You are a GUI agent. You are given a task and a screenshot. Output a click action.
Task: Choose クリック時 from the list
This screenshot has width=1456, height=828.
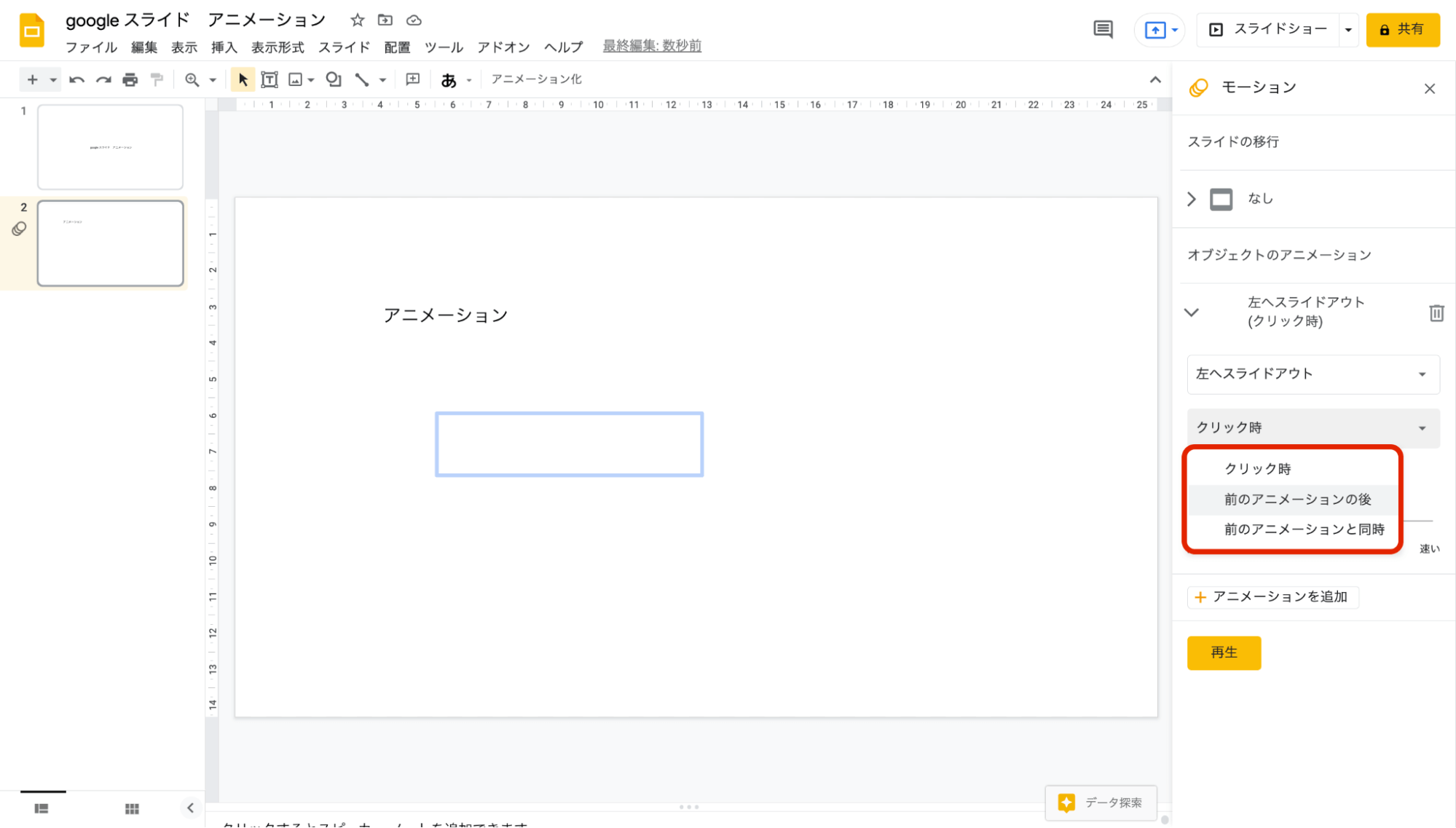1293,469
